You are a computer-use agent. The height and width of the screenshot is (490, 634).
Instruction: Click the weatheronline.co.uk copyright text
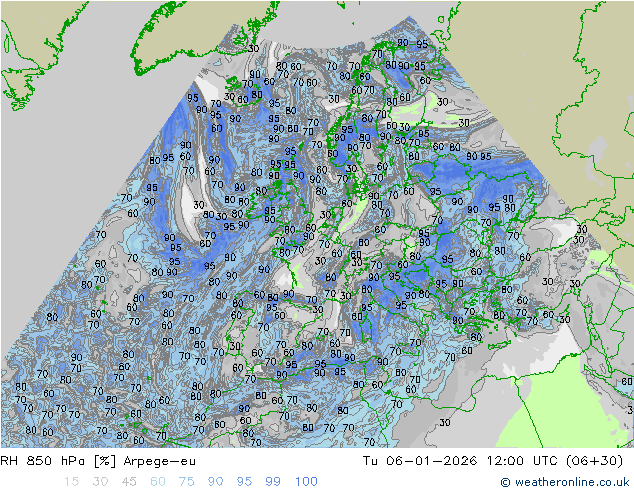pos(565,482)
